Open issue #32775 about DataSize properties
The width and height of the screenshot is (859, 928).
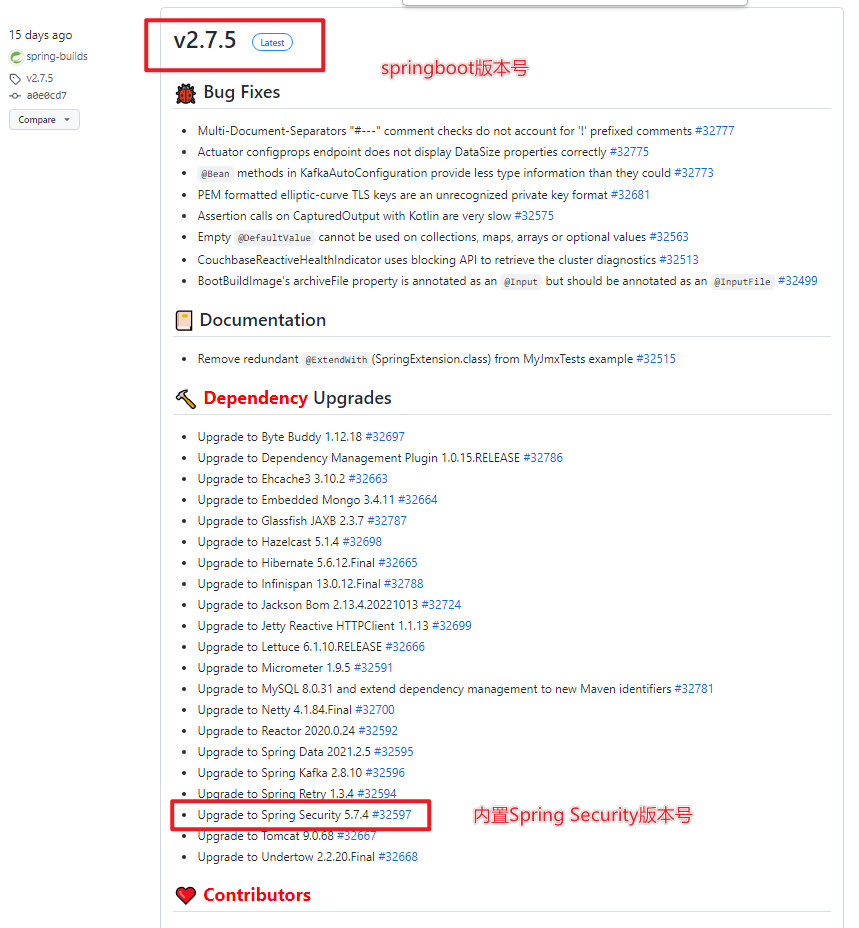(x=629, y=152)
